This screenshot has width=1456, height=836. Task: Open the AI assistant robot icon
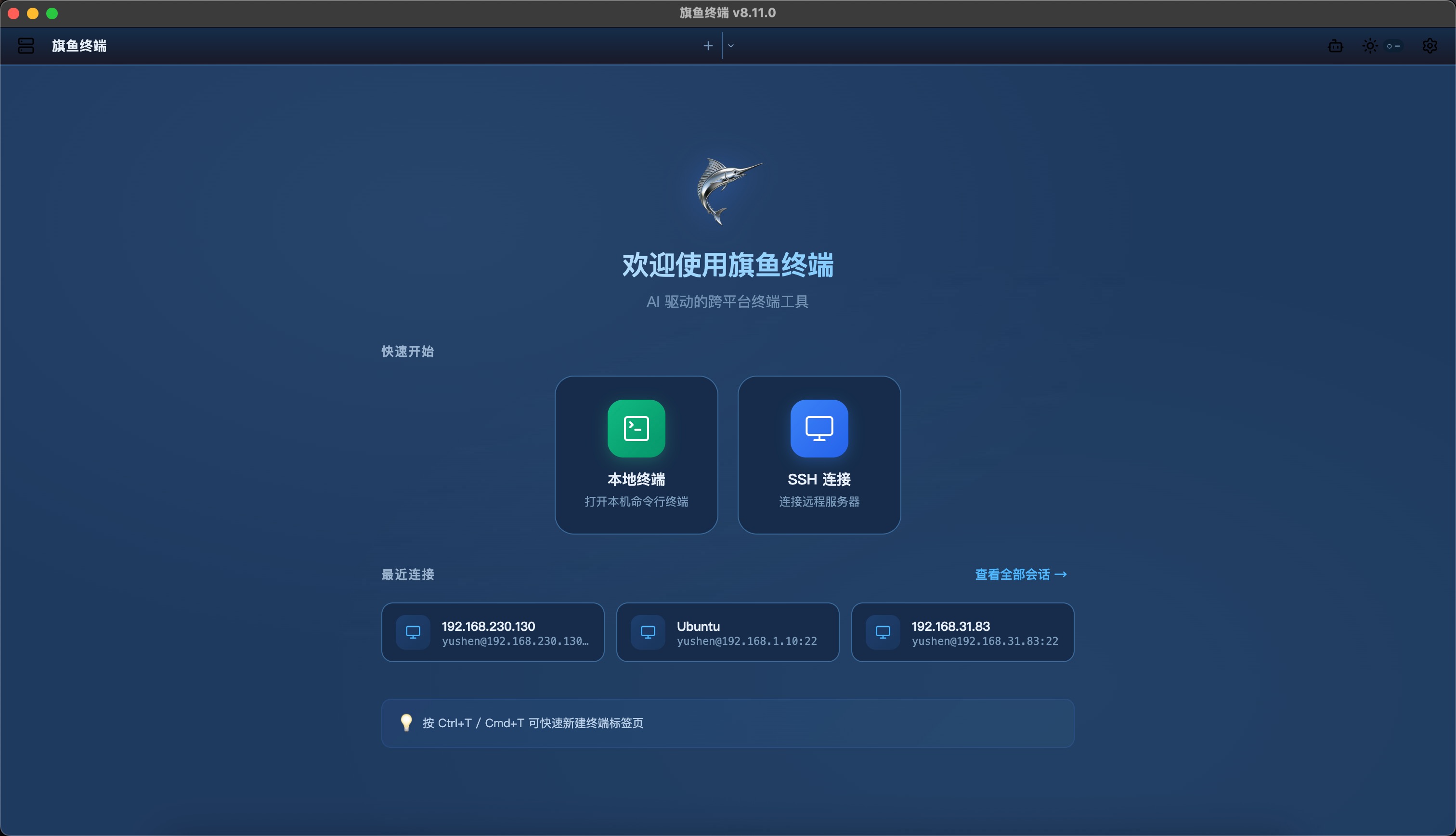[x=1336, y=46]
